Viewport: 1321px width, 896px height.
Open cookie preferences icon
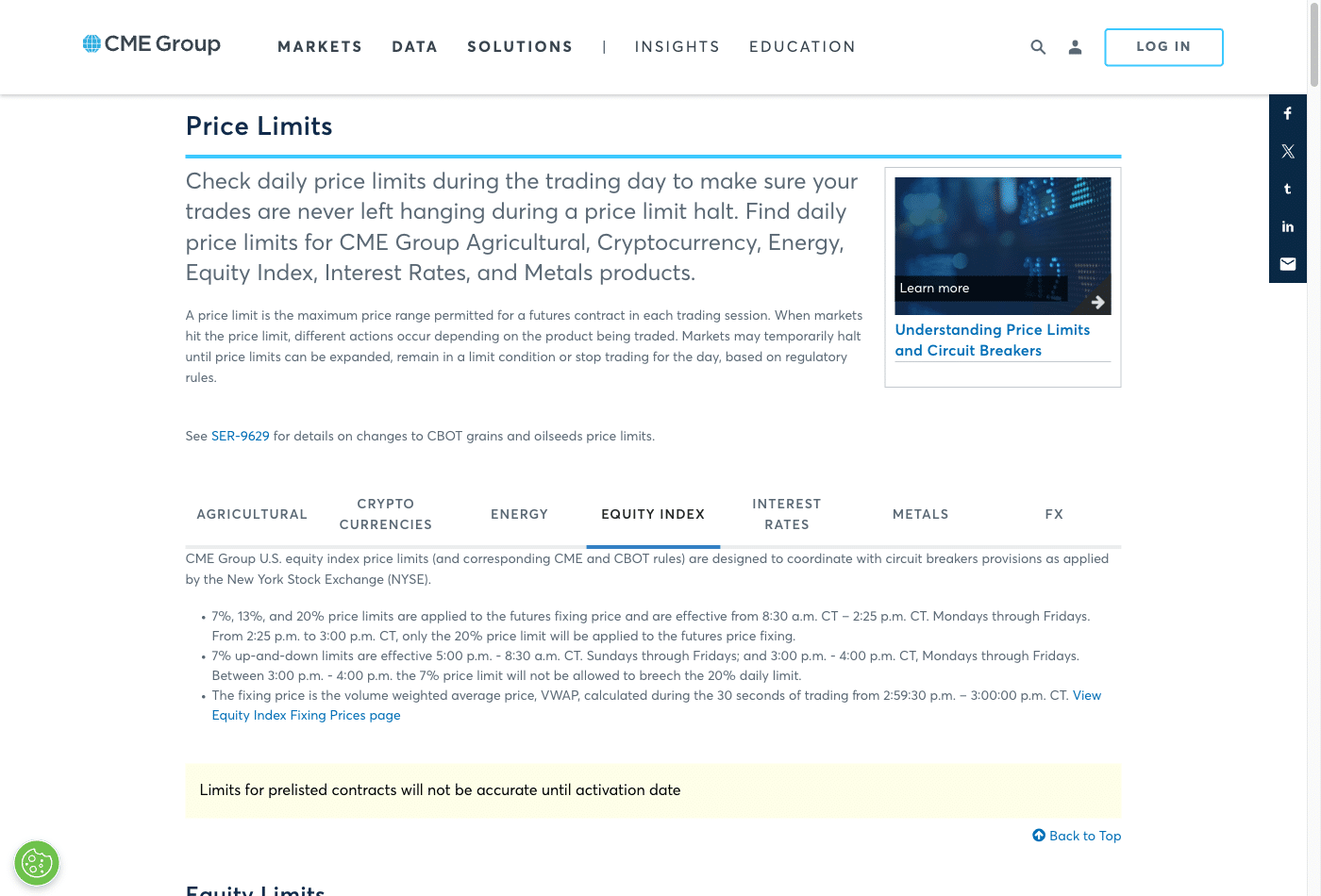pos(37,863)
